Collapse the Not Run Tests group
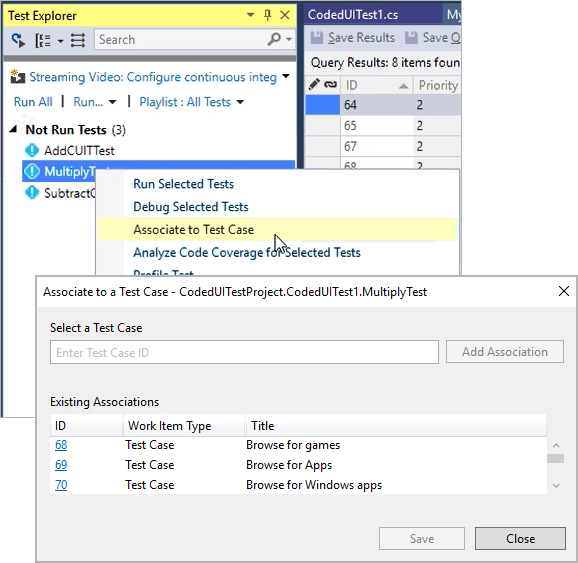Viewport: 578px width, 563px height. pyautogui.click(x=13, y=129)
